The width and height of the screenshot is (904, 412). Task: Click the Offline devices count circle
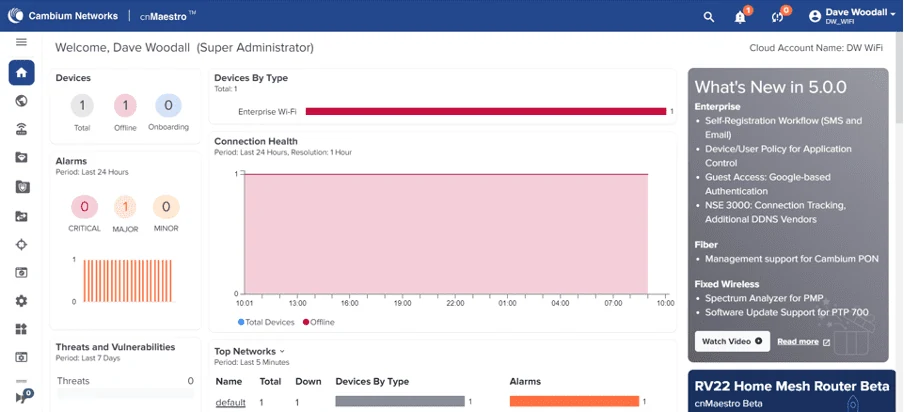click(125, 105)
